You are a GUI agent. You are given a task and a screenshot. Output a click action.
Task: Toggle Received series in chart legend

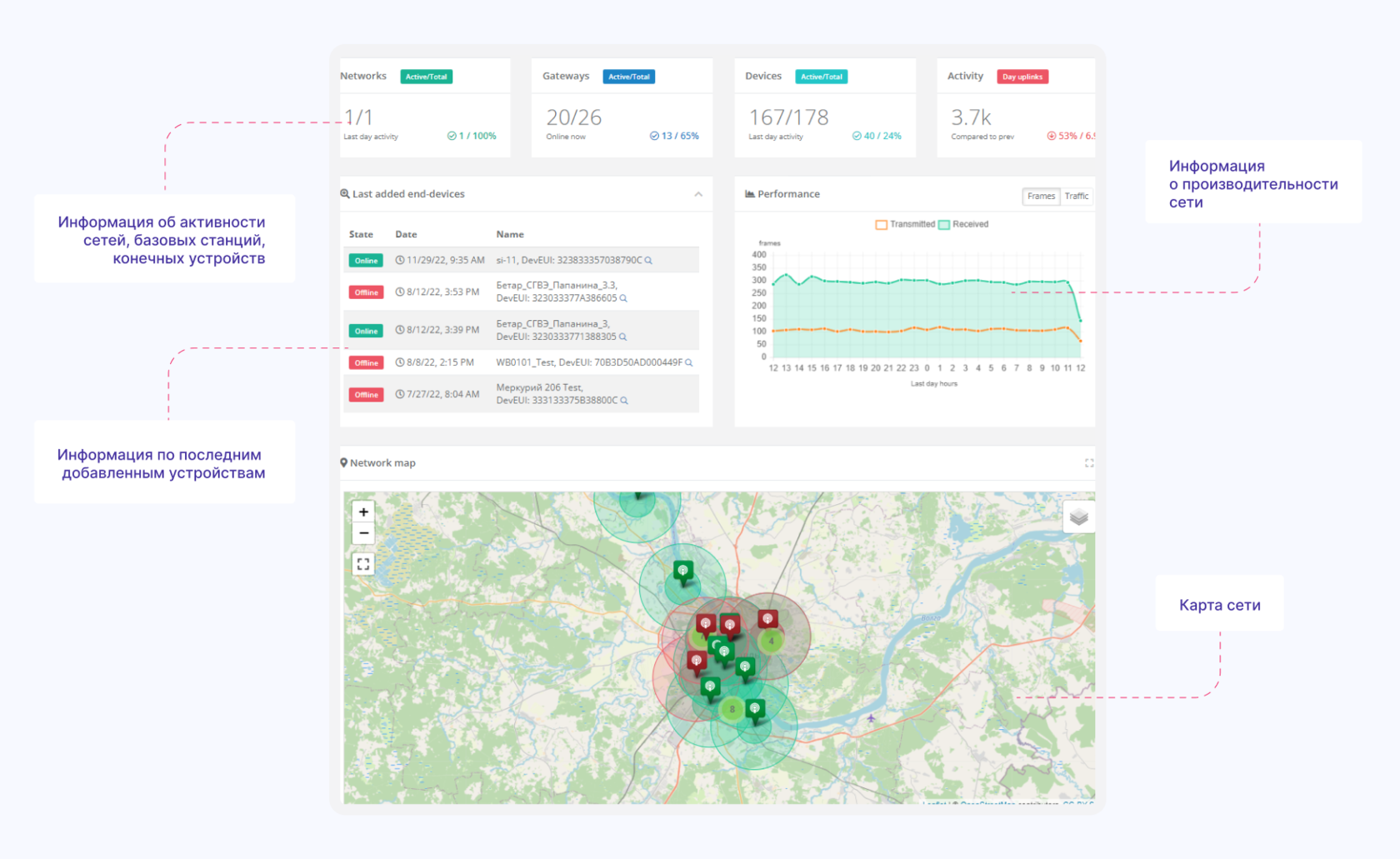coord(963,224)
